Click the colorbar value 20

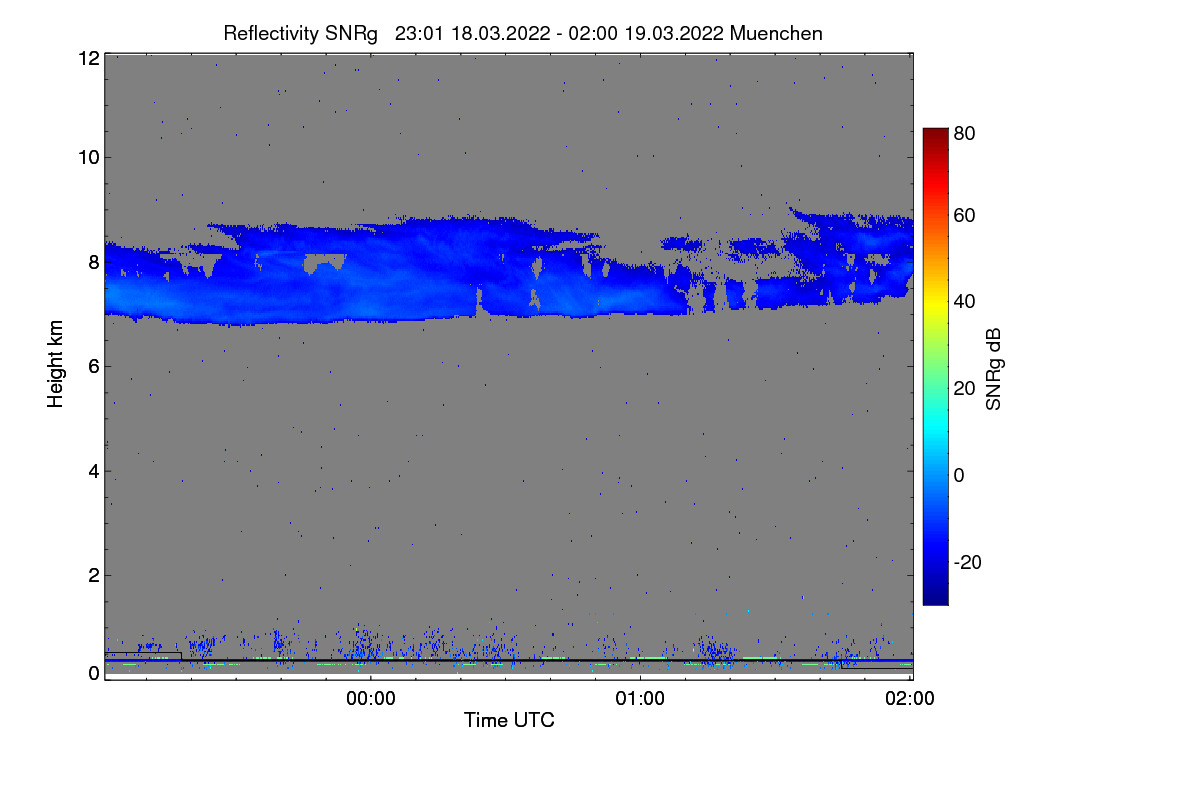tap(965, 389)
